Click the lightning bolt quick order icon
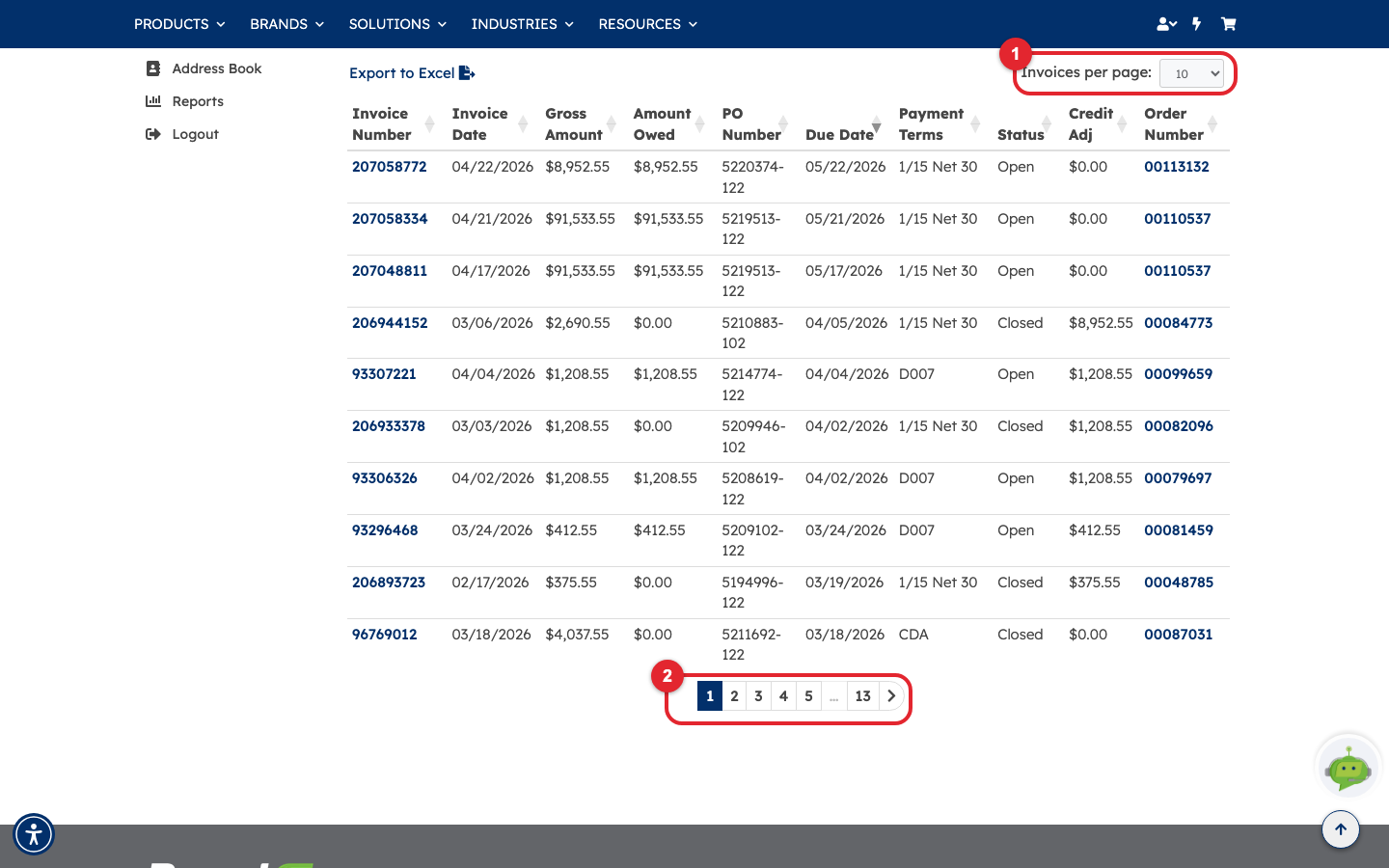 click(1197, 24)
